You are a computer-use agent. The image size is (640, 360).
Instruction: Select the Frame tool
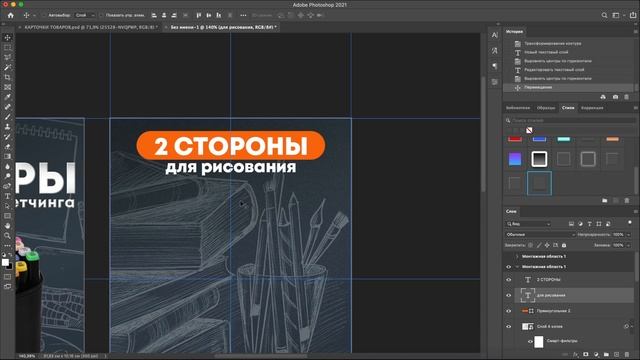coord(7,87)
